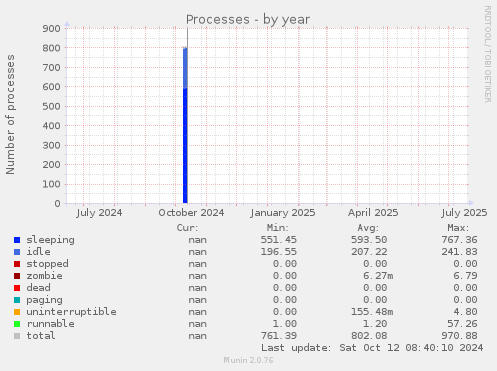Click the 'sleeping' legend label
Image resolution: width=497 pixels, height=371 pixels.
point(50,240)
